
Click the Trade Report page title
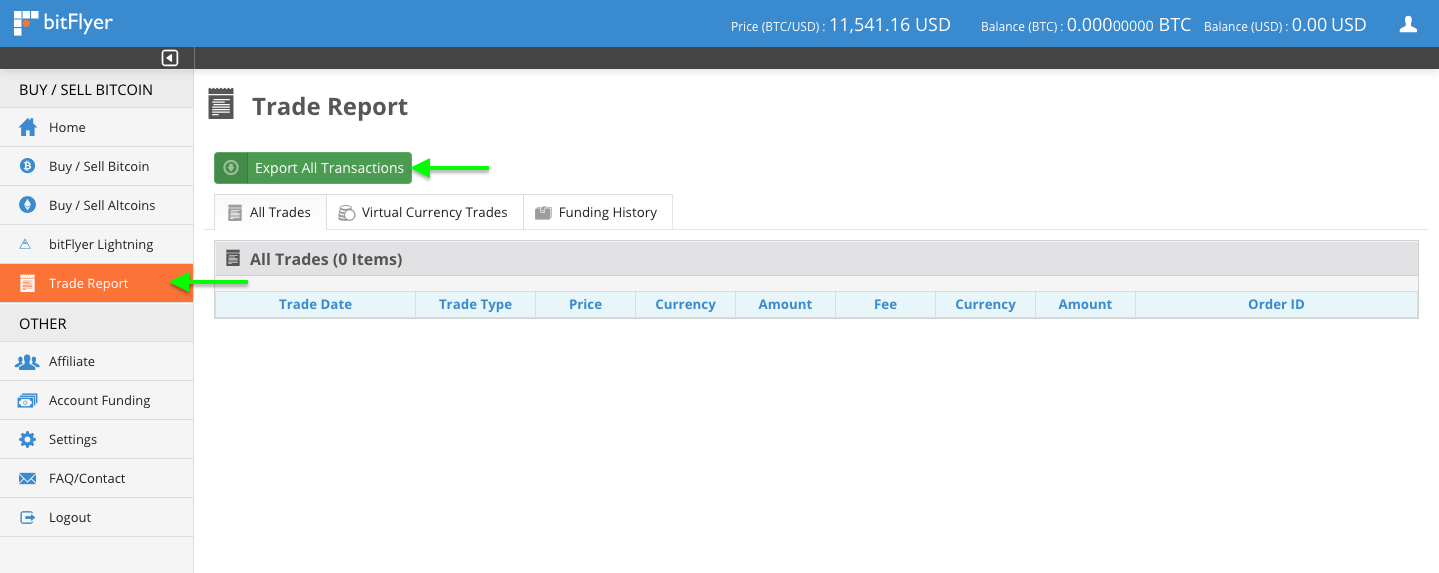[x=330, y=106]
